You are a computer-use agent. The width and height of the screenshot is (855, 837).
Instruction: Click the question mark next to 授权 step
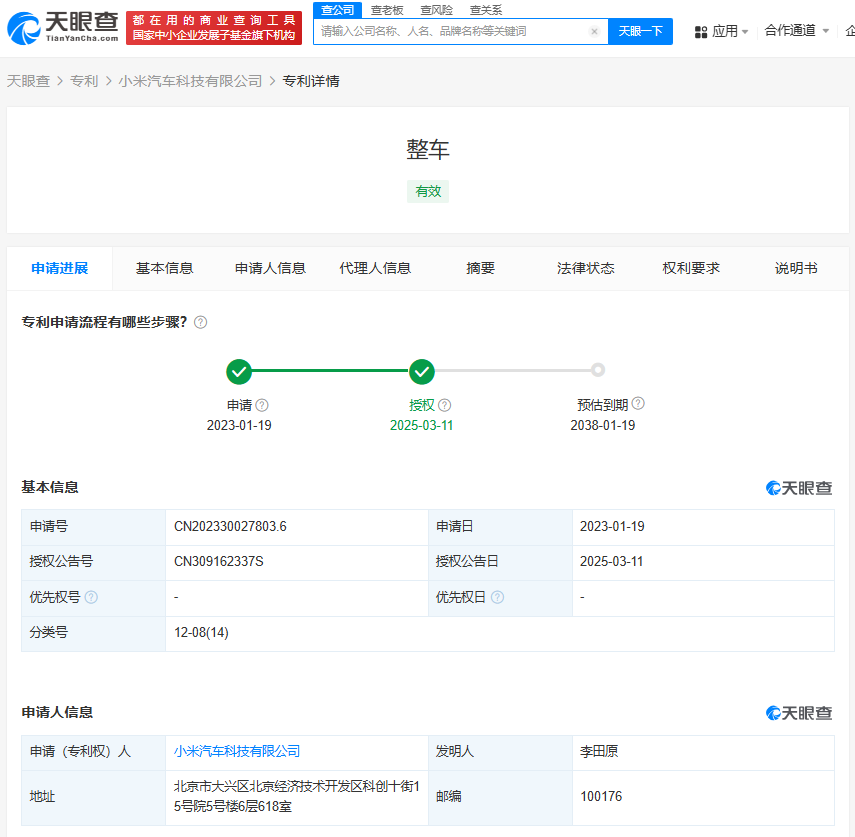click(443, 405)
